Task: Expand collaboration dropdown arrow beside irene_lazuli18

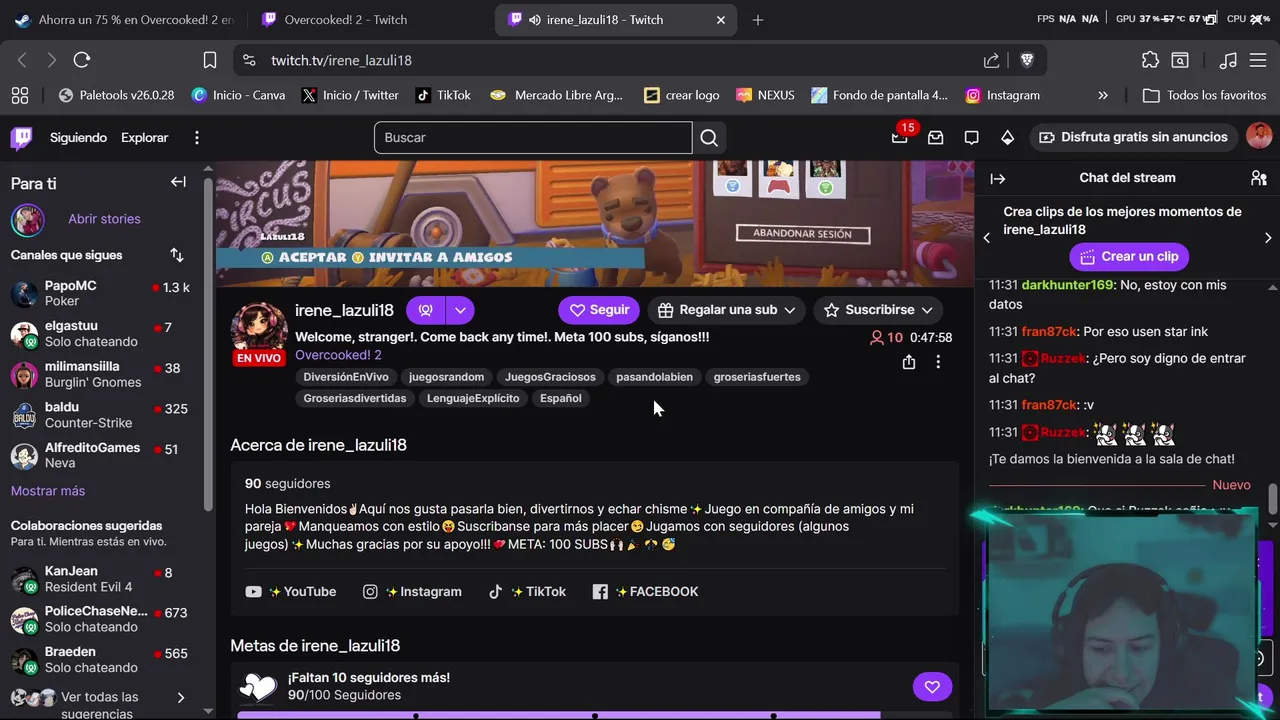Action: [x=460, y=310]
